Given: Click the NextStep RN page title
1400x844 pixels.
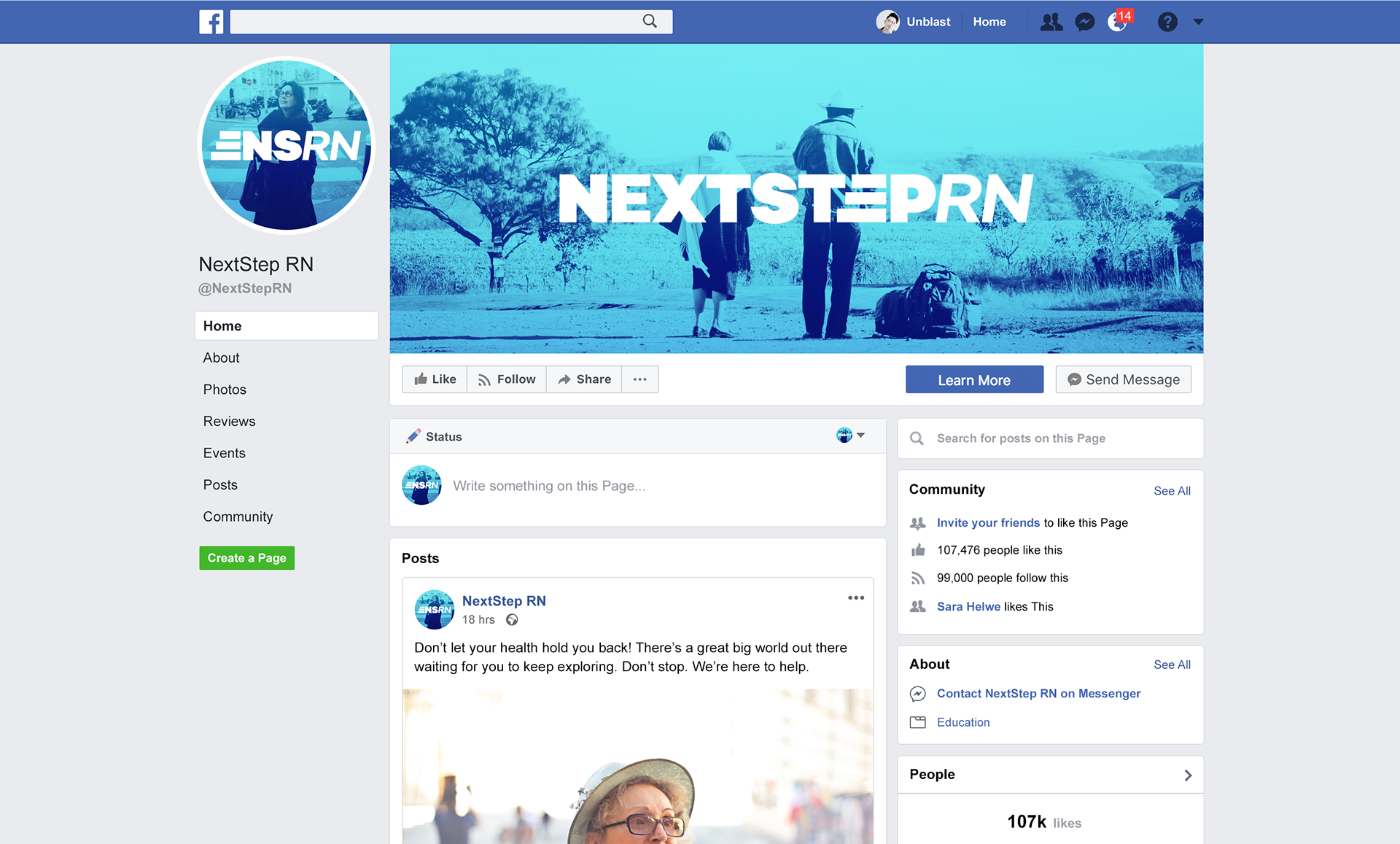Looking at the screenshot, I should 256,264.
